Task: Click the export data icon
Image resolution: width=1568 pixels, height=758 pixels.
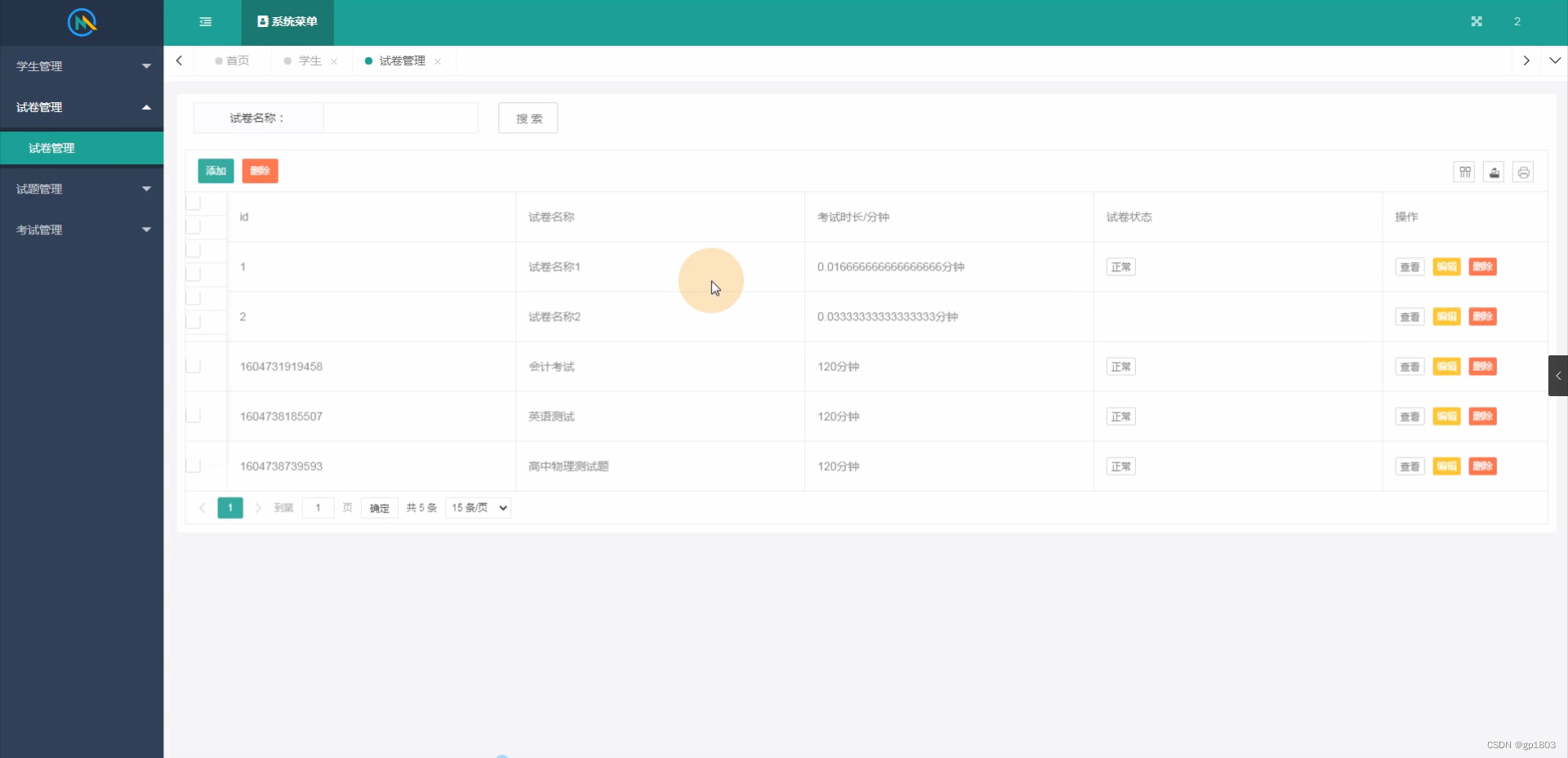Action: 1494,172
